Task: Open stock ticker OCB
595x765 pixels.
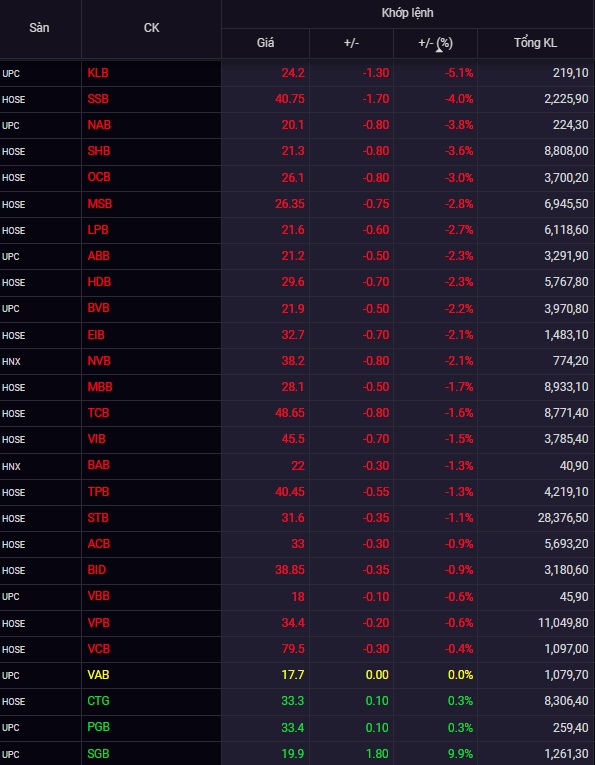Action: click(99, 177)
